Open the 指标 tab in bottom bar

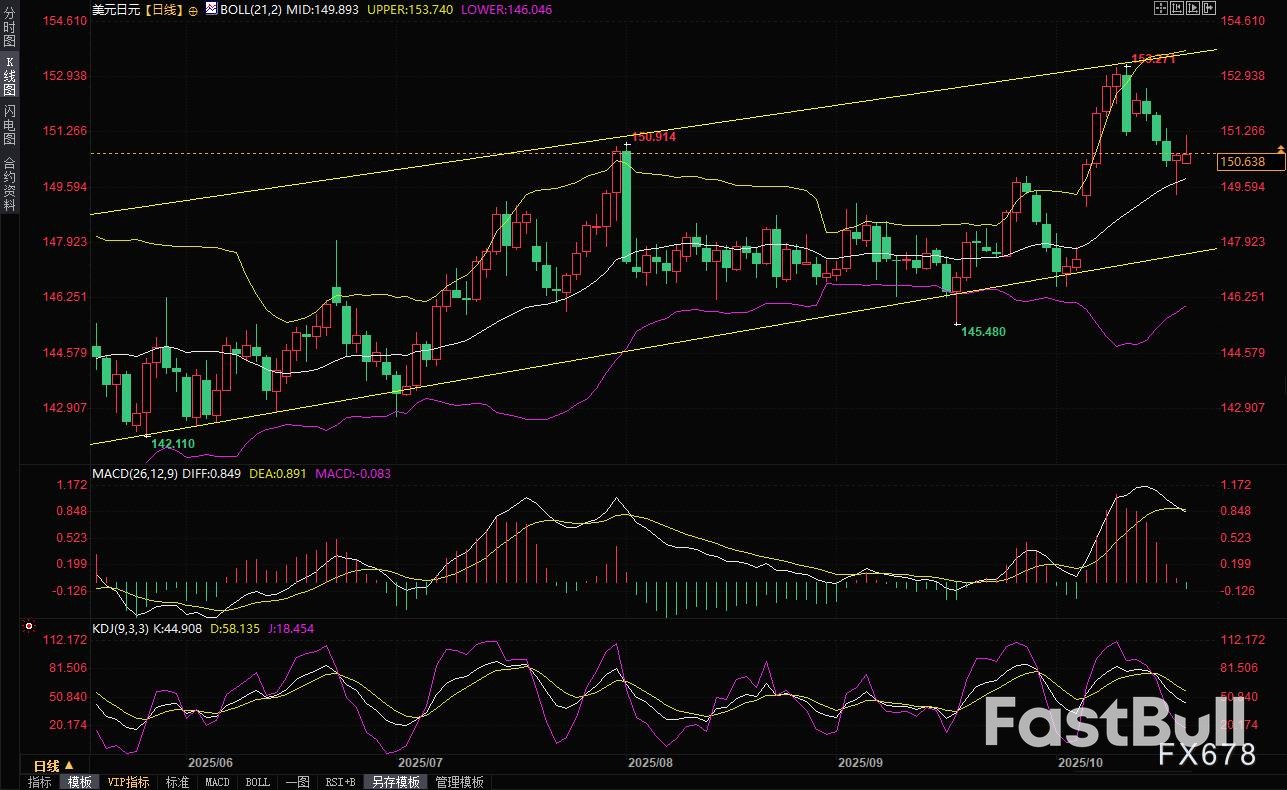click(x=40, y=782)
